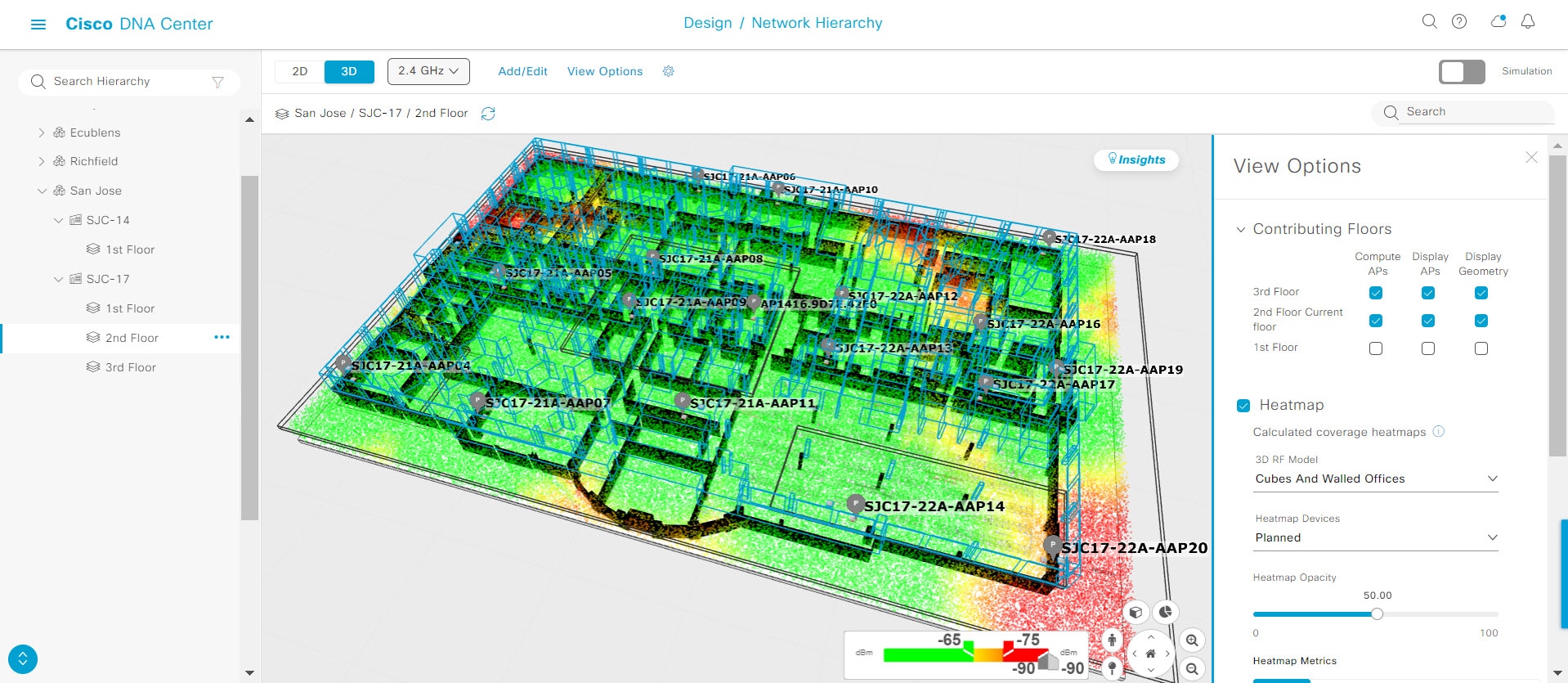Image resolution: width=1568 pixels, height=683 pixels.
Task: Open the cloud status icon
Action: (1499, 22)
